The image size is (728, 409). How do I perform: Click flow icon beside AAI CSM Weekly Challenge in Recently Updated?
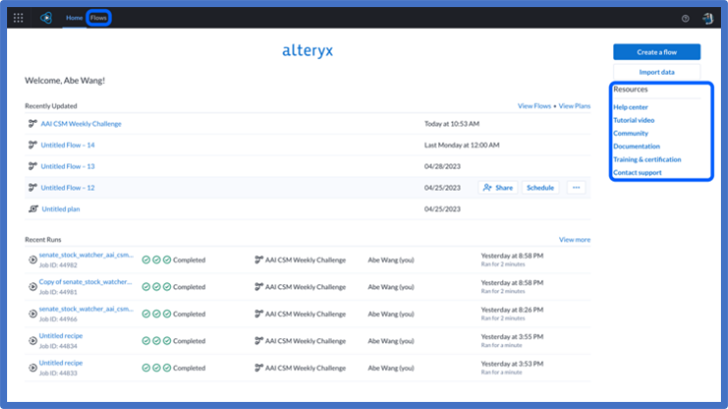pyautogui.click(x=32, y=123)
